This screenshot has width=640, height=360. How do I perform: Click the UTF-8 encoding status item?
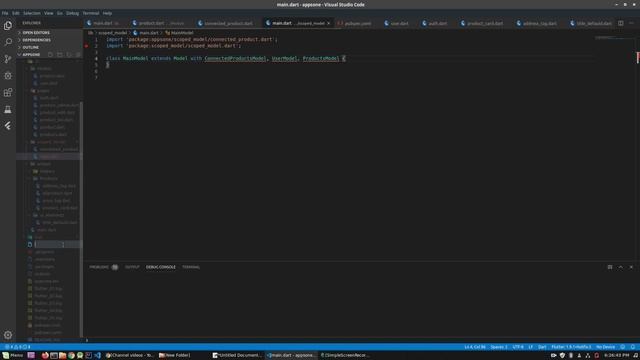click(x=518, y=347)
